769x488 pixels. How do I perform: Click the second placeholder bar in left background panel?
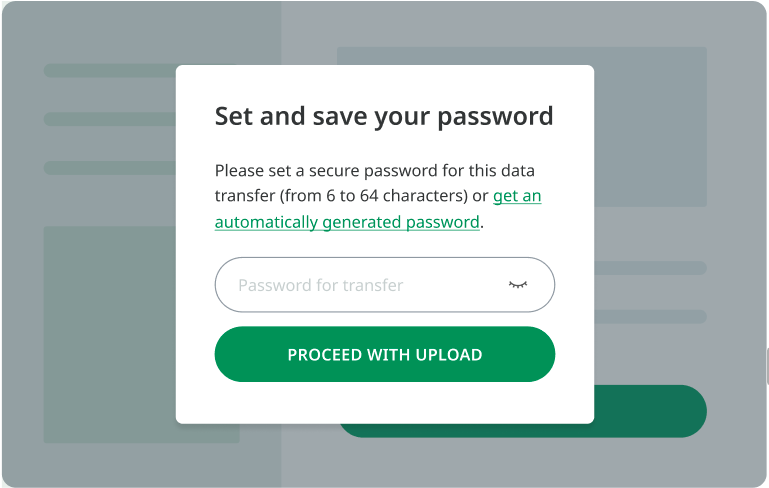click(110, 119)
